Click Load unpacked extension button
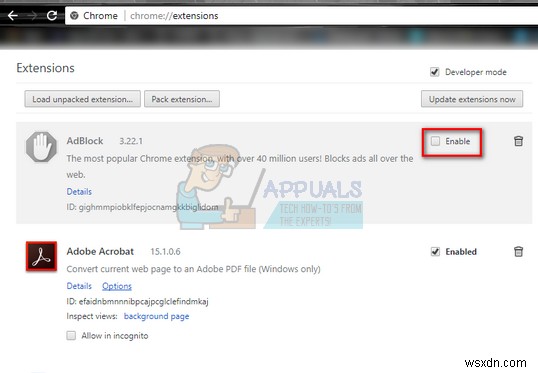The image size is (538, 373). click(x=82, y=99)
